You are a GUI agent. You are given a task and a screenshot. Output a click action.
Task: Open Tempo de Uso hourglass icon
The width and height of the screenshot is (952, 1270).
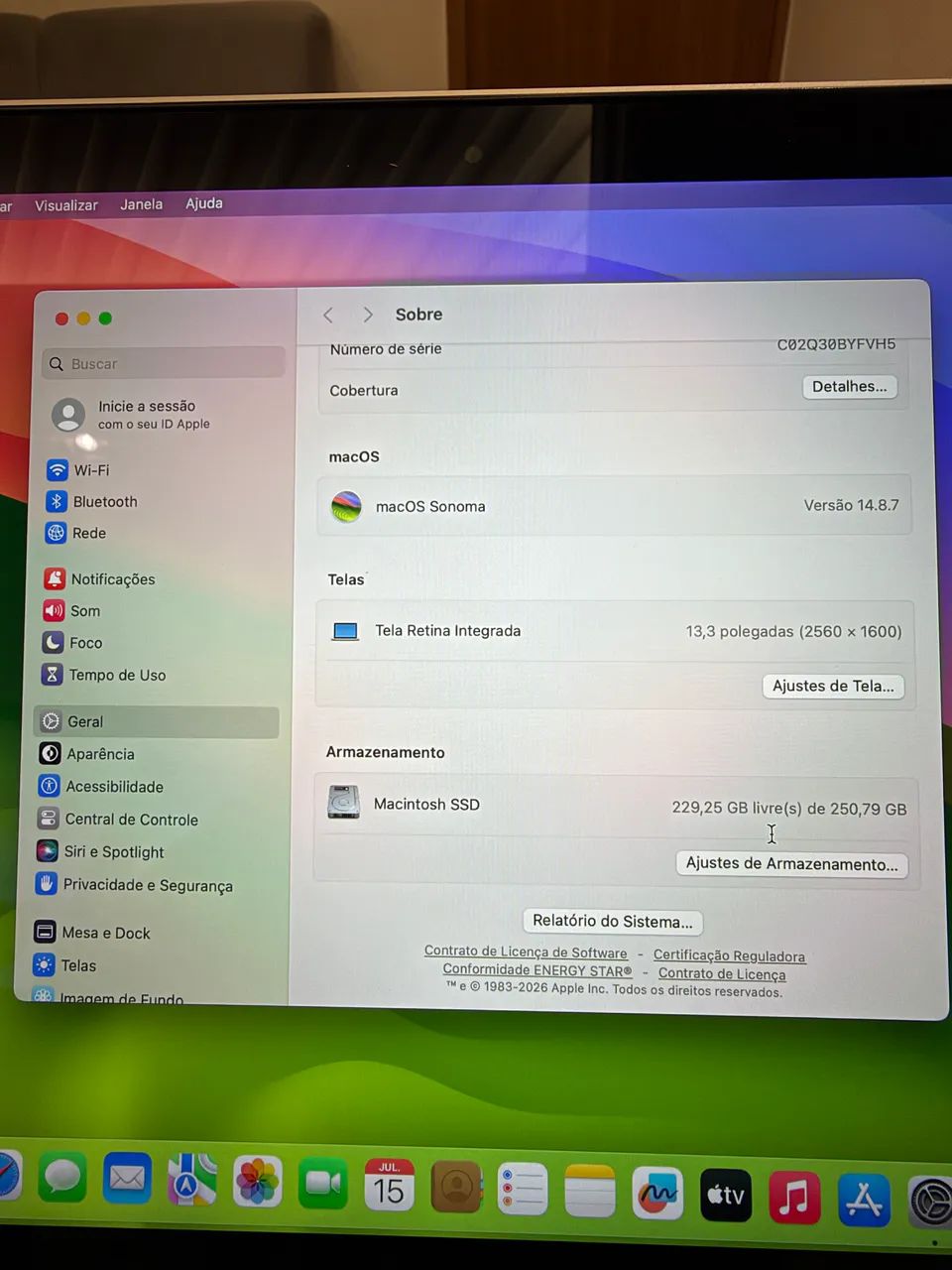(52, 674)
